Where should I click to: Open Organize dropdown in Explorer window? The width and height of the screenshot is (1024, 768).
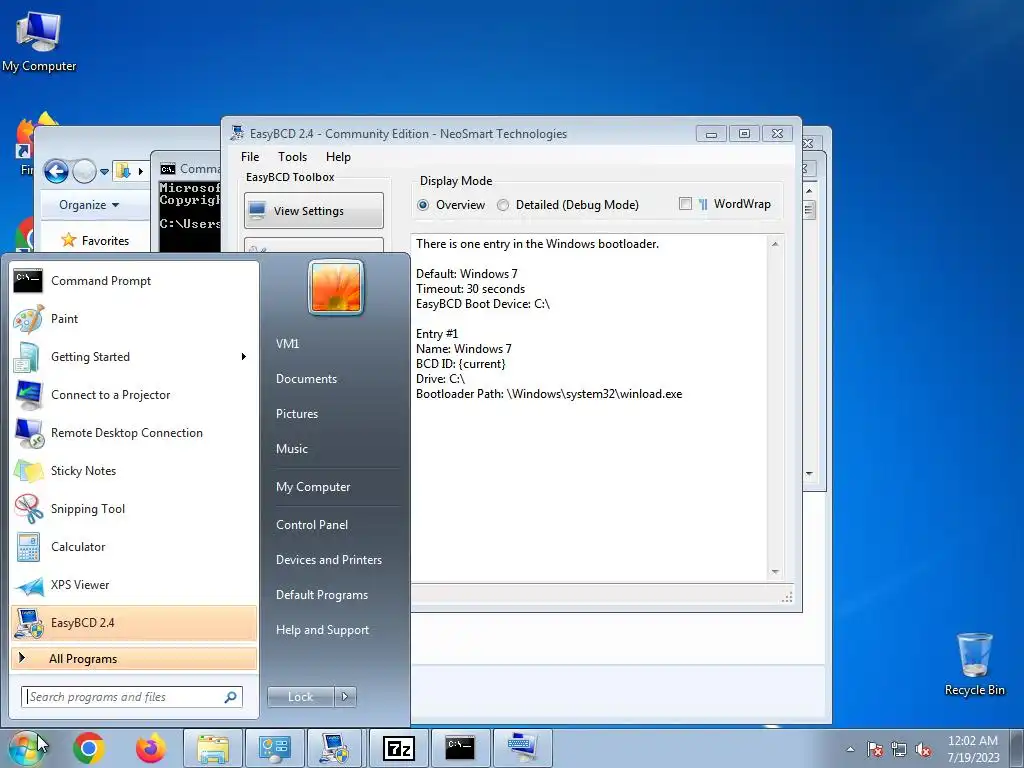(x=89, y=205)
